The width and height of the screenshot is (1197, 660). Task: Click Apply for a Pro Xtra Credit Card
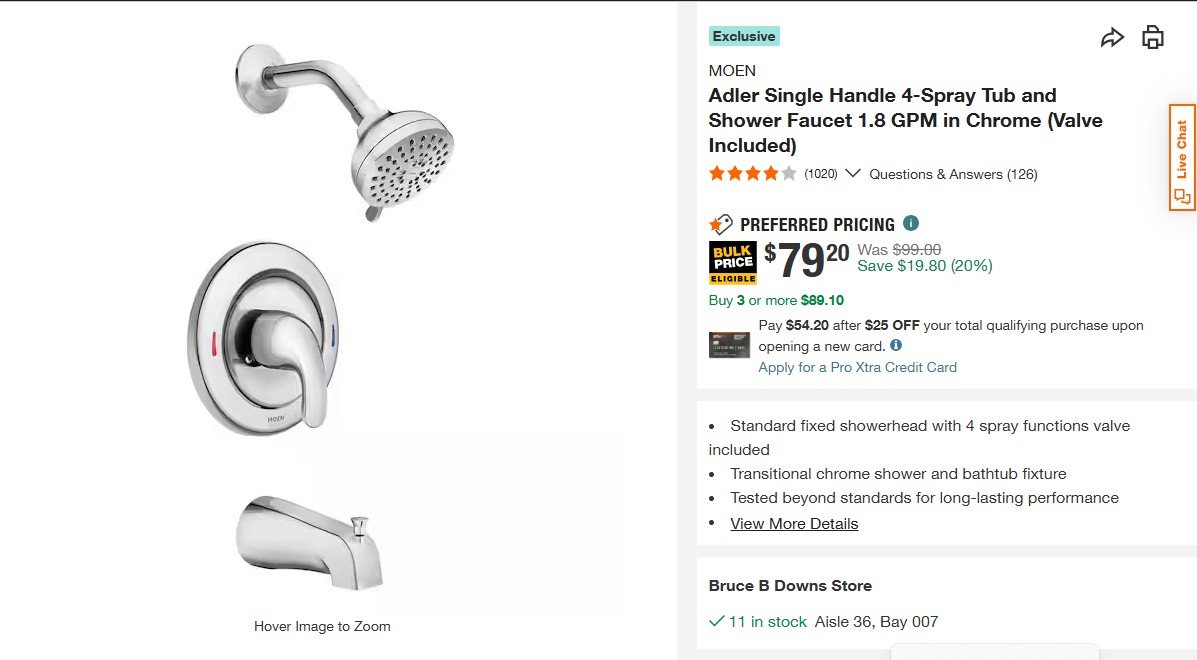click(x=857, y=367)
